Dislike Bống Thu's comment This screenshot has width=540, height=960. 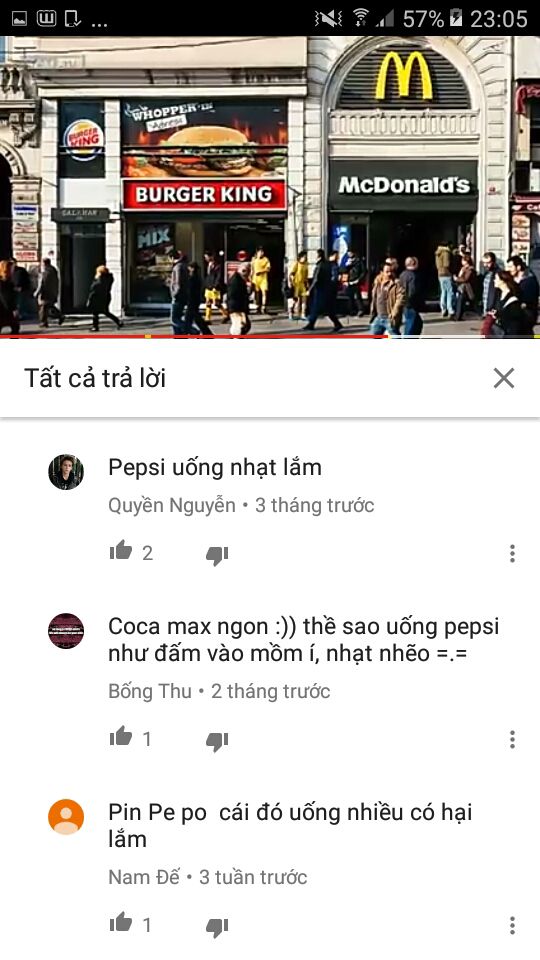217,741
